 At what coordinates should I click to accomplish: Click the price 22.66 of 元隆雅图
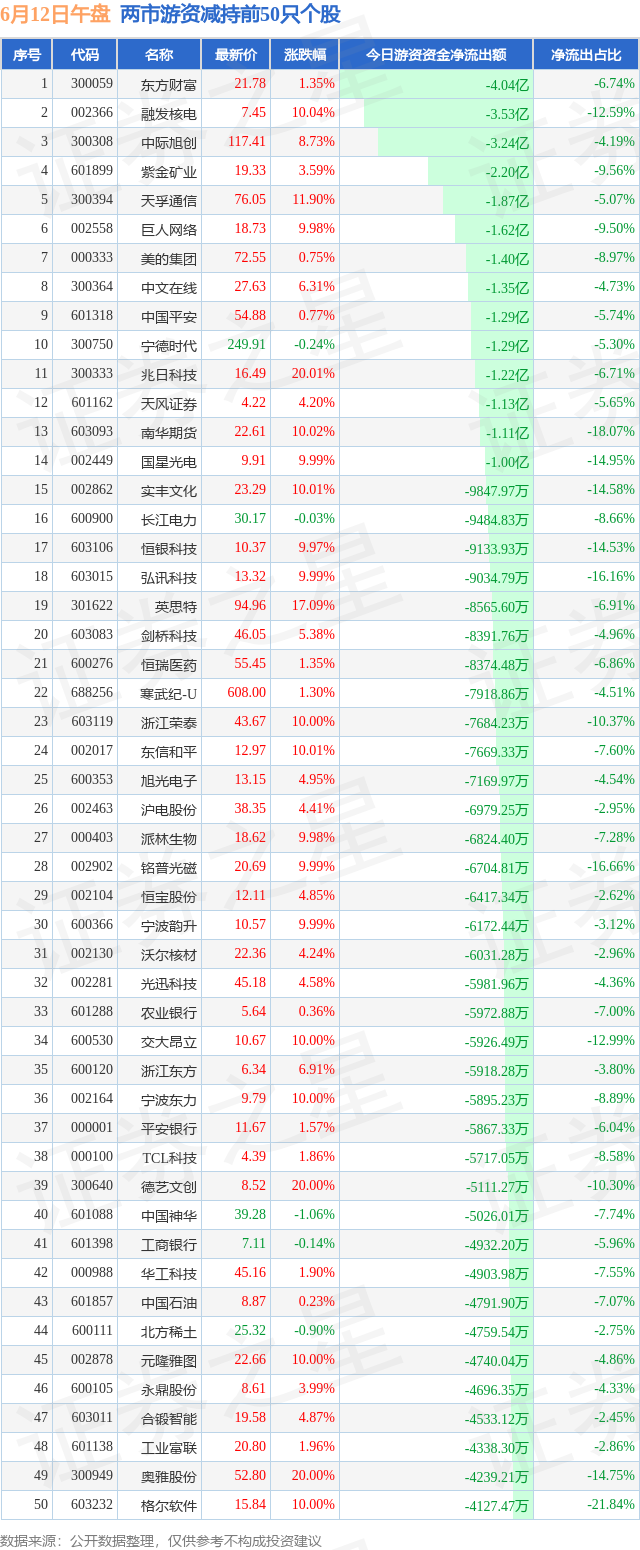point(251,1360)
